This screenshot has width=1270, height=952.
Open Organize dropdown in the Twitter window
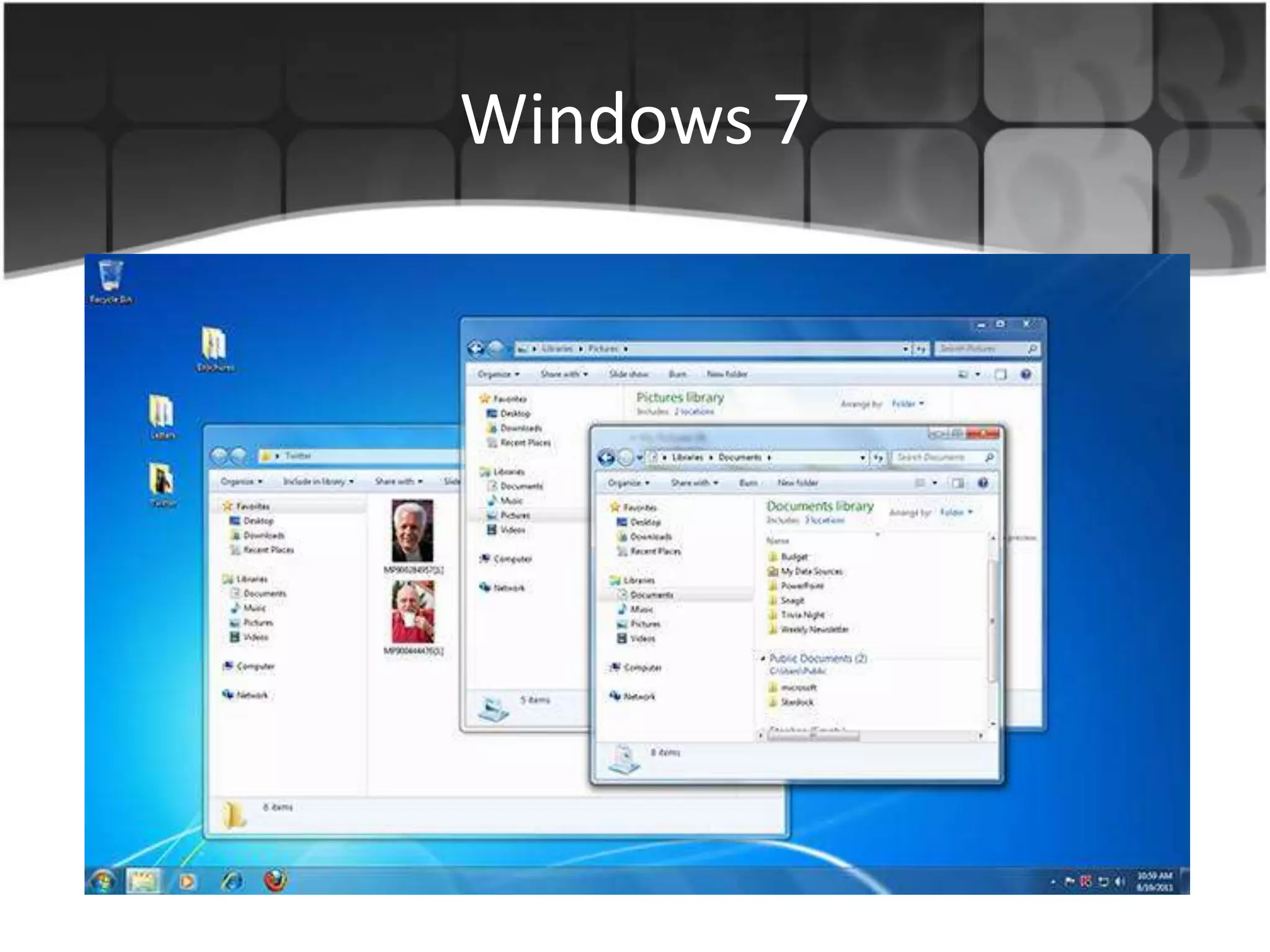click(241, 482)
